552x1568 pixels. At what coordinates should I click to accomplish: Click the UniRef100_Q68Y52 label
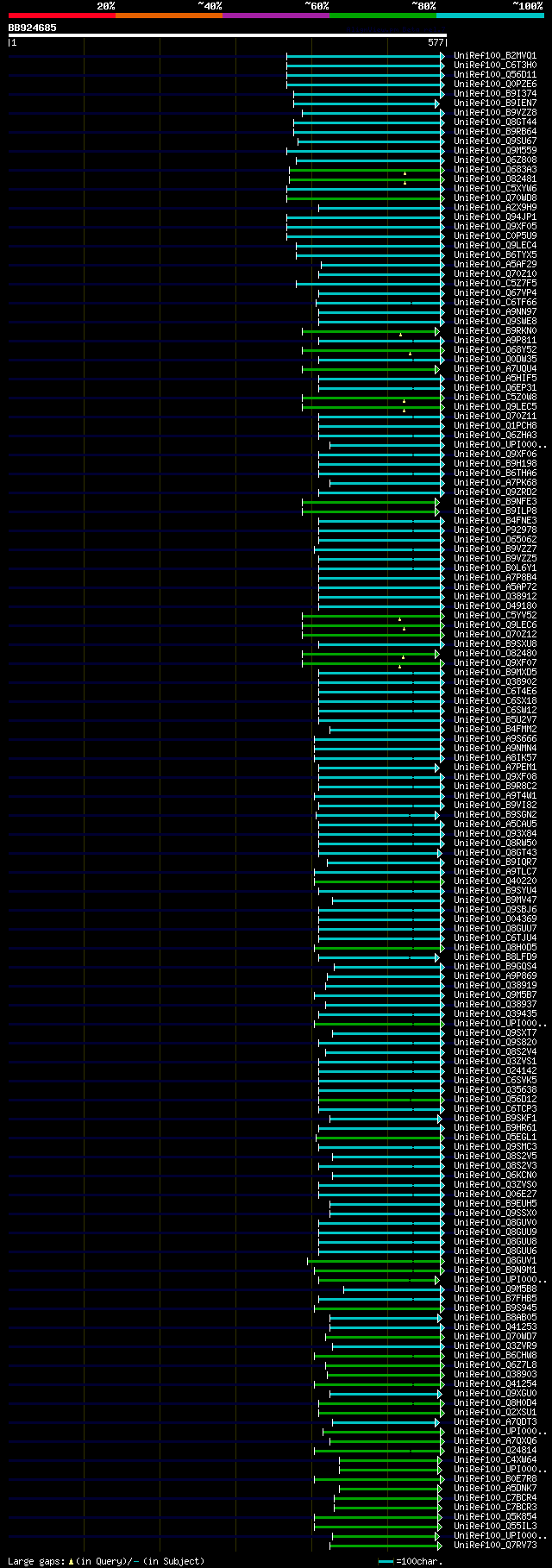point(495,349)
